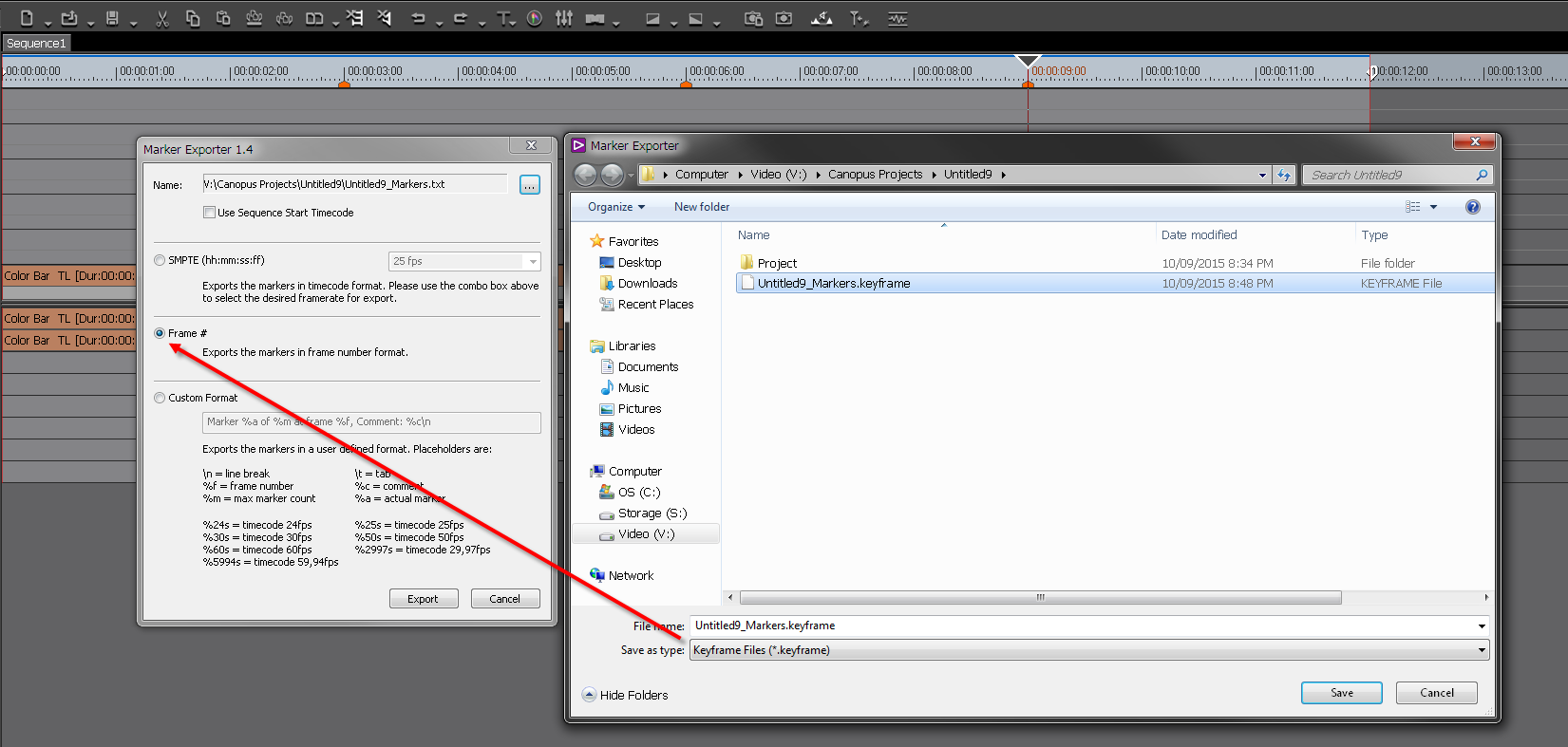Screen dimensions: 1568x747
Task: Click the horizontal scrollbar in file list
Action: coord(1040,598)
